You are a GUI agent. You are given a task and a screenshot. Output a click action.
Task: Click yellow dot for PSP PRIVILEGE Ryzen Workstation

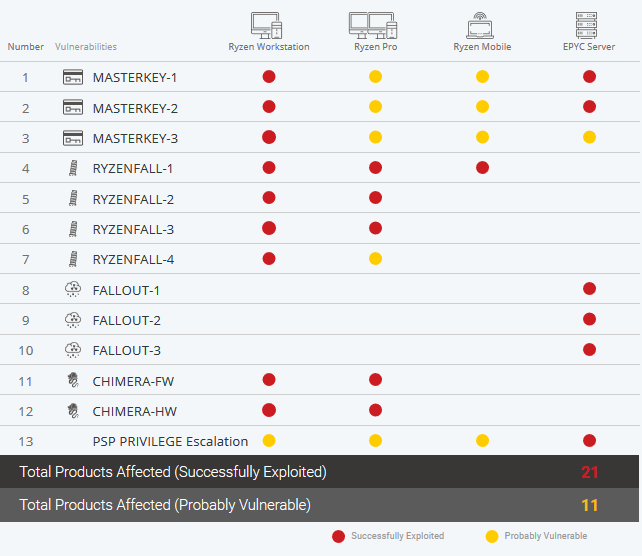point(269,441)
